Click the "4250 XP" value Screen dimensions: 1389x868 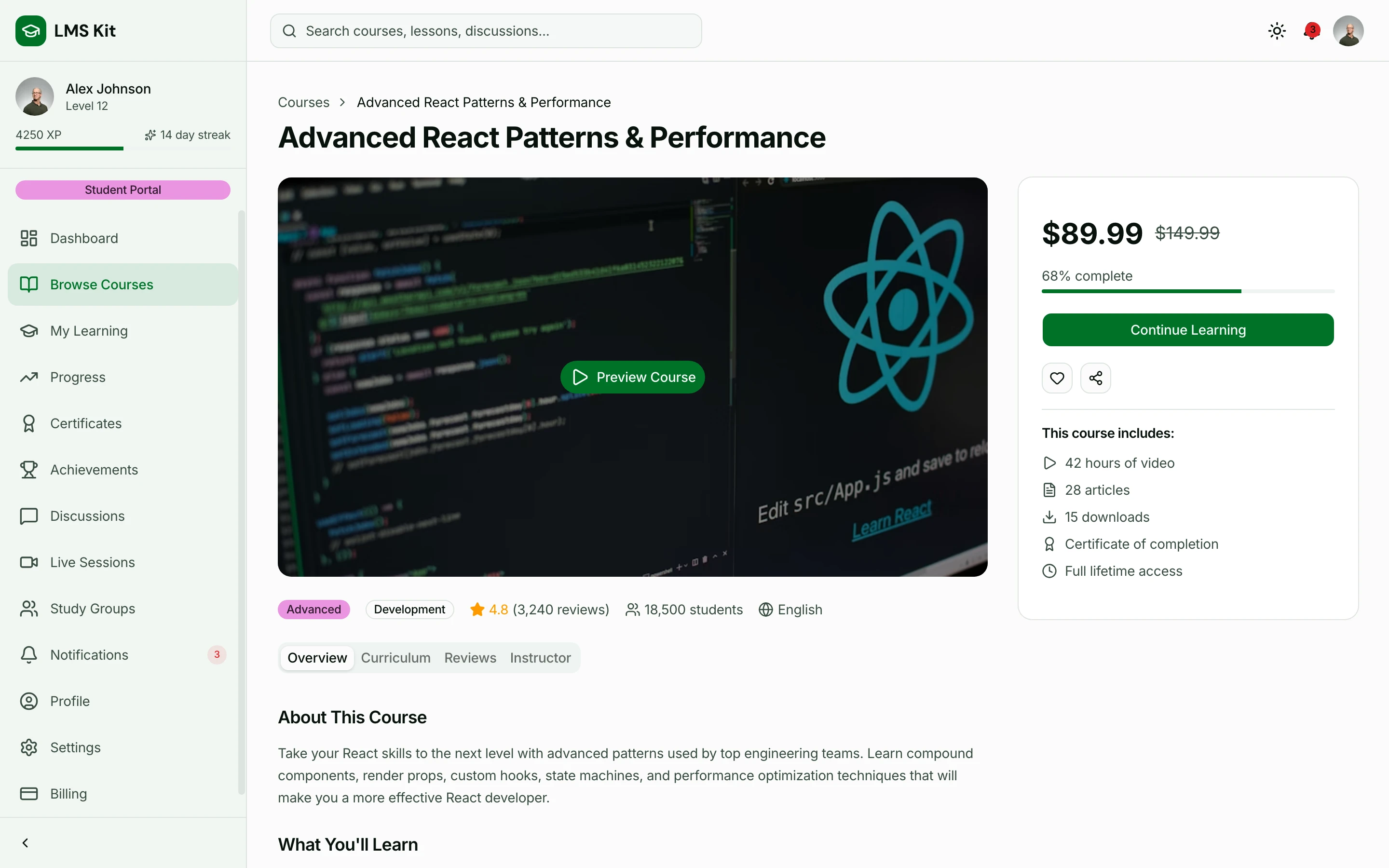tap(39, 136)
